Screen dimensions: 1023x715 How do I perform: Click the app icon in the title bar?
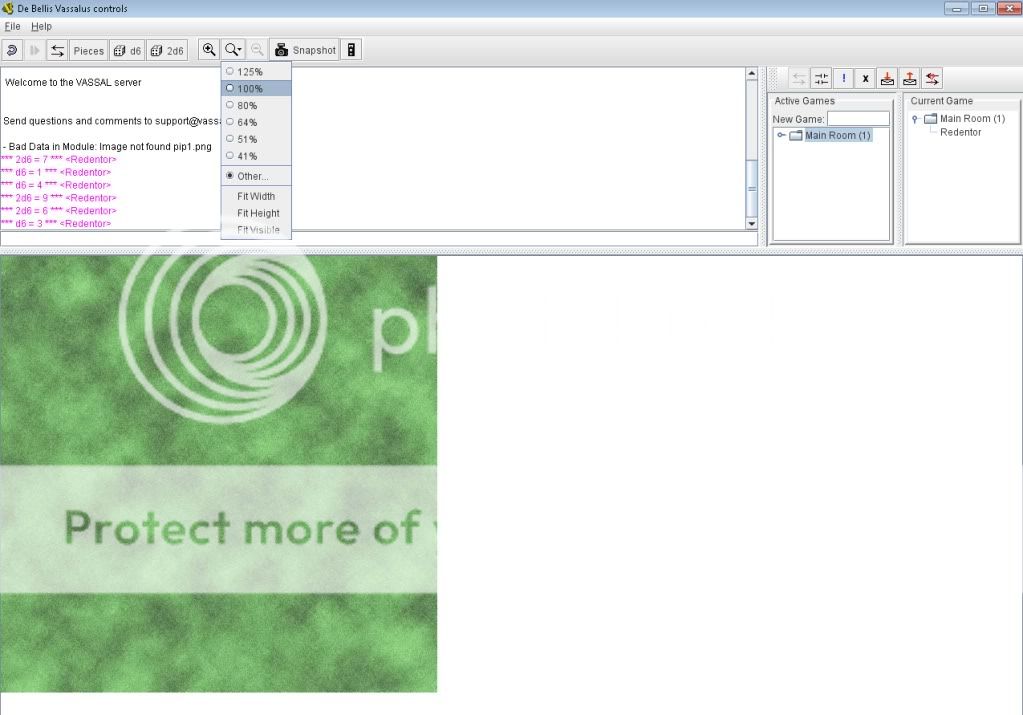pyautogui.click(x=8, y=8)
